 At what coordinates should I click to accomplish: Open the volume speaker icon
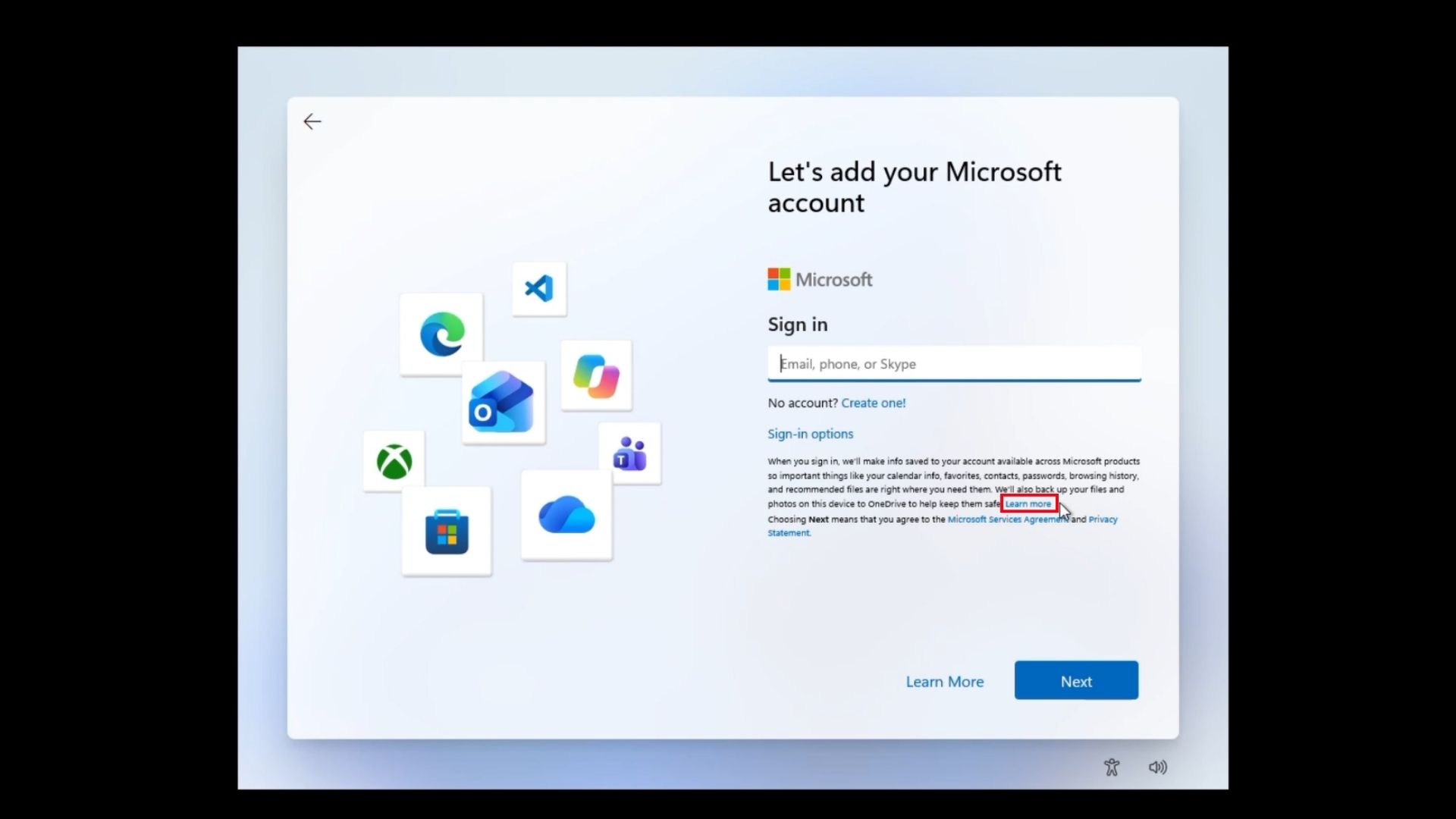1158,767
